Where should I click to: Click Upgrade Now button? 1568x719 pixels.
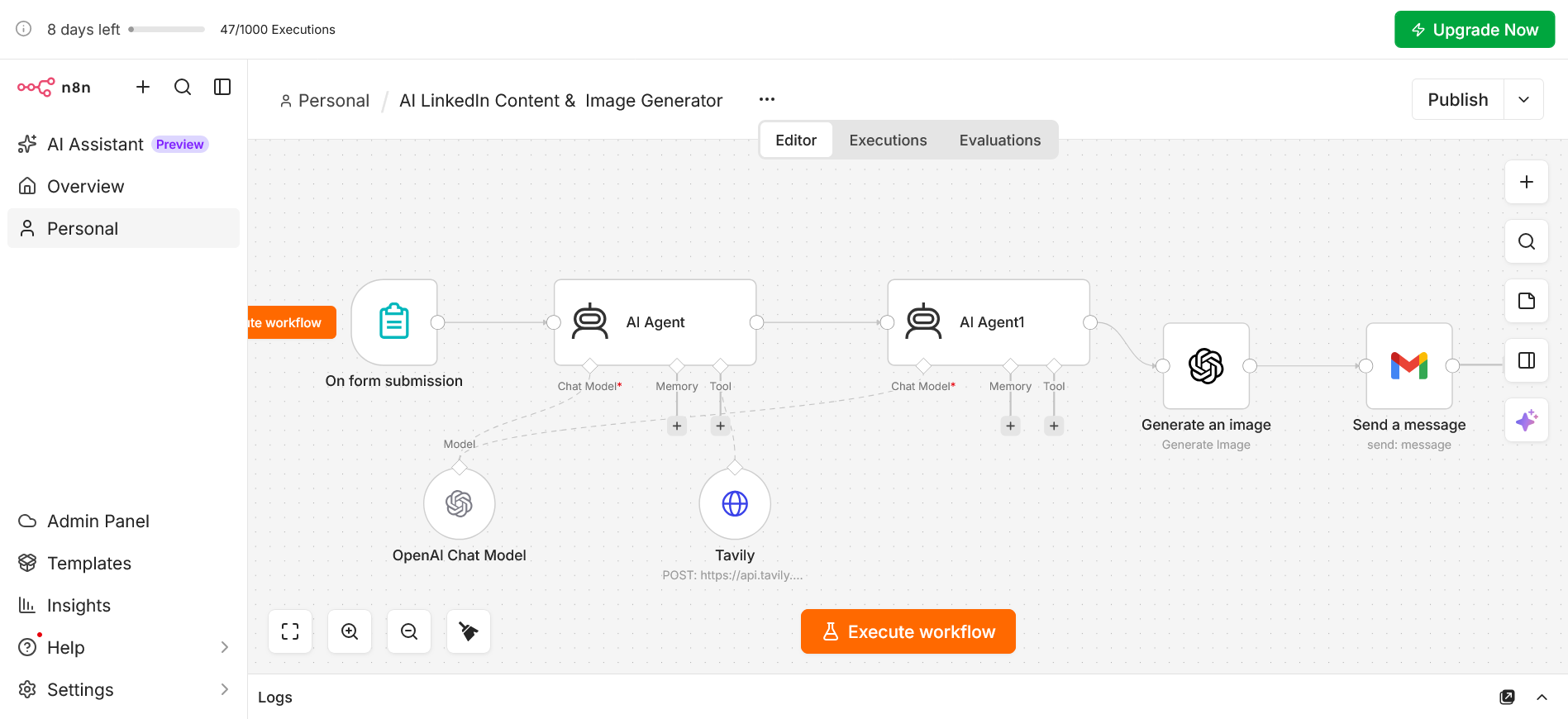point(1475,30)
